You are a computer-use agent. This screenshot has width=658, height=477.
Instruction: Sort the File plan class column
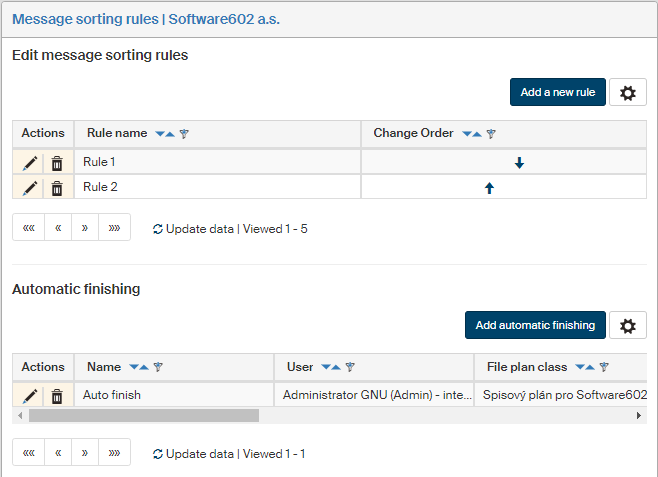point(584,367)
